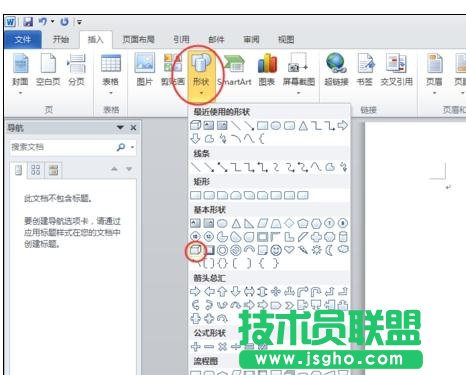Image resolution: width=466 pixels, height=375 pixels.
Task: Select the straight line in 线条 section
Action: pos(195,167)
